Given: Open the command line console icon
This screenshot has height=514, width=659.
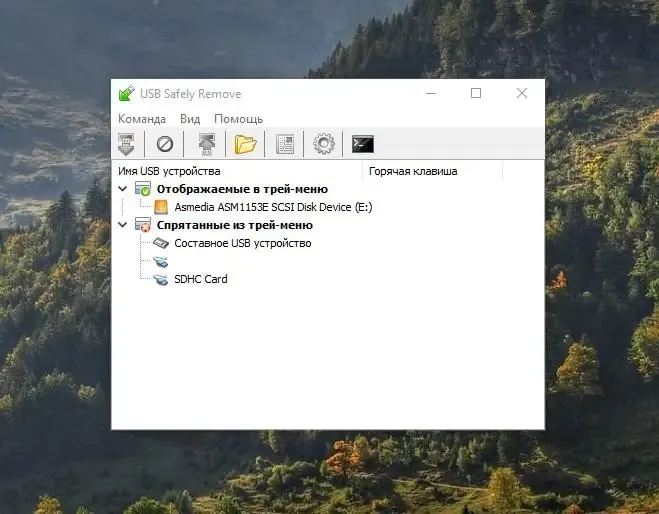Looking at the screenshot, I should tap(363, 144).
